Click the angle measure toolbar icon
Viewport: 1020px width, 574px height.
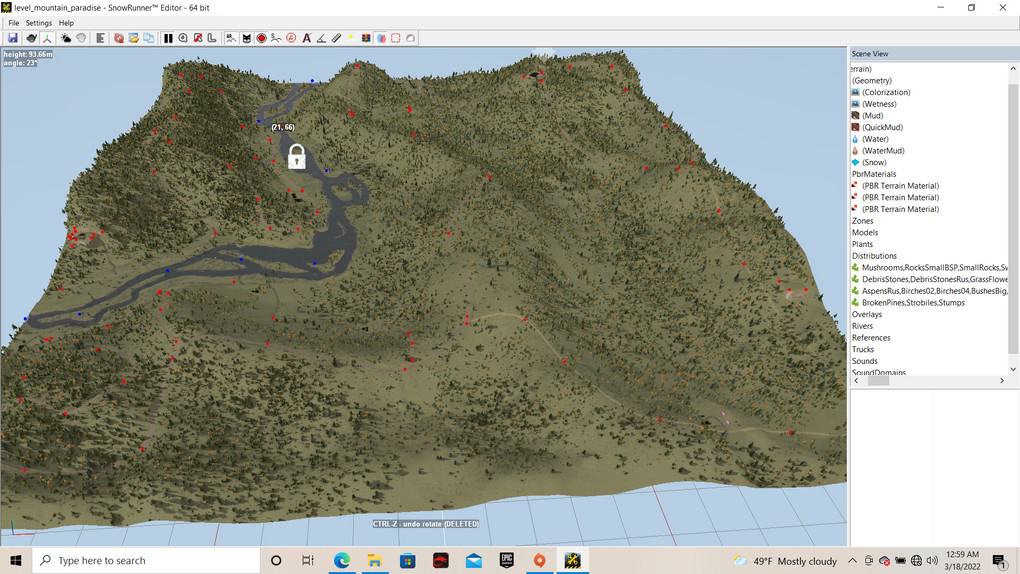tap(321, 38)
